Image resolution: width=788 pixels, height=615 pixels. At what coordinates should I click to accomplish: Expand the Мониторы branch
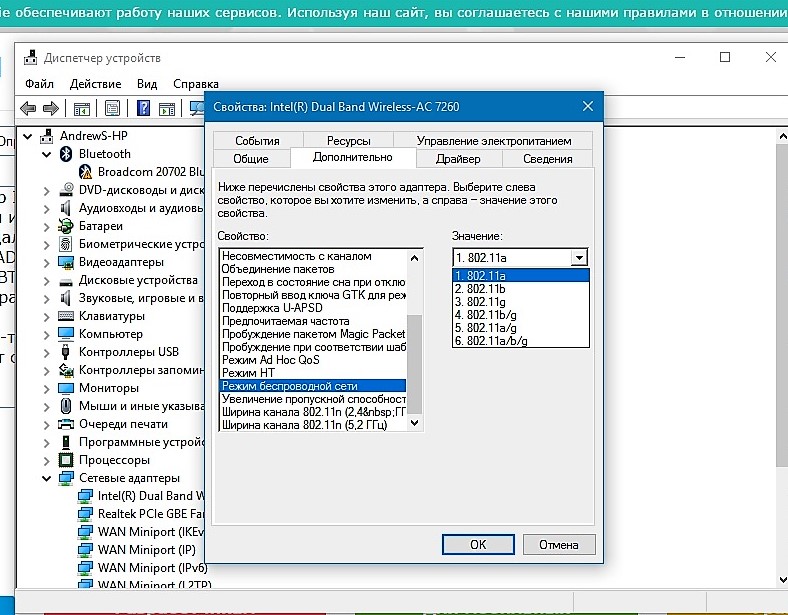[46, 388]
